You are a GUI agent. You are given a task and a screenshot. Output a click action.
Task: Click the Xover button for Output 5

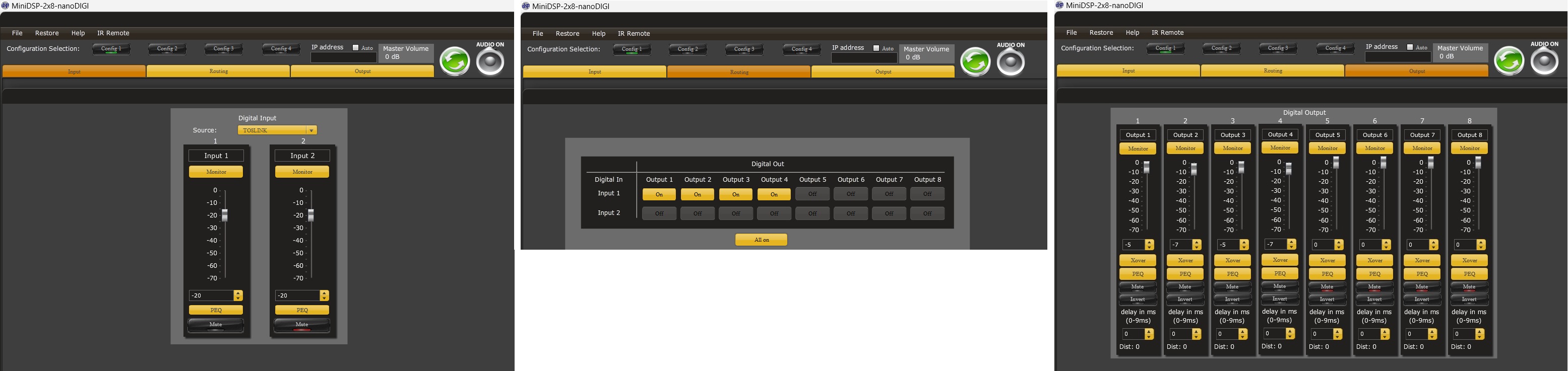(x=1328, y=260)
